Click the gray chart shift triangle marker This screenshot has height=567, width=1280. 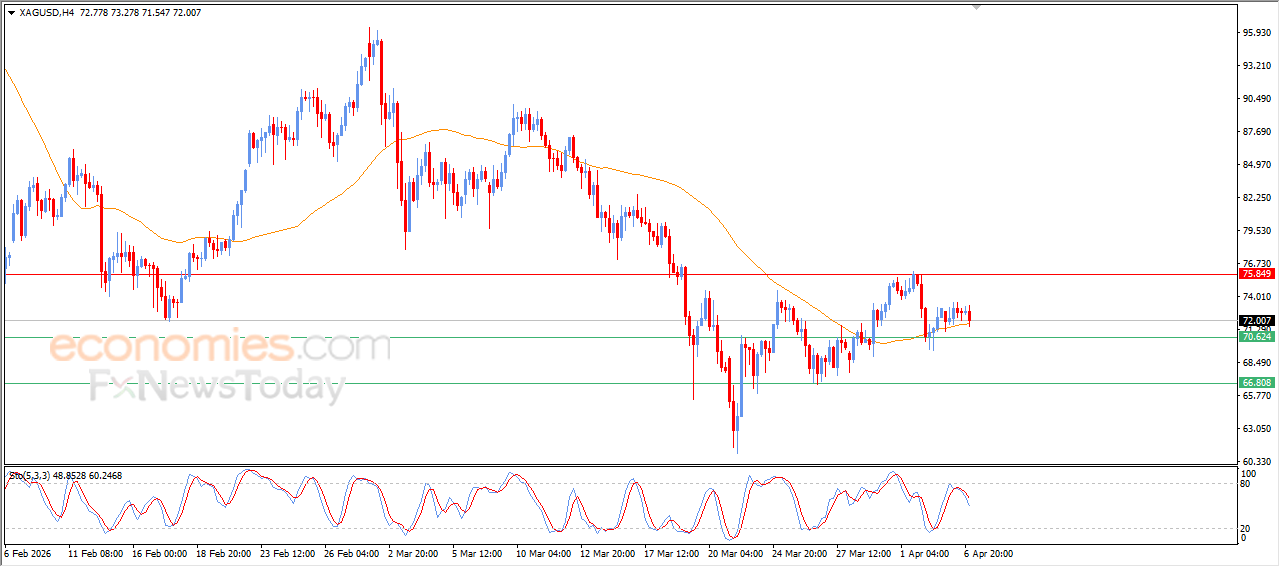pos(977,6)
